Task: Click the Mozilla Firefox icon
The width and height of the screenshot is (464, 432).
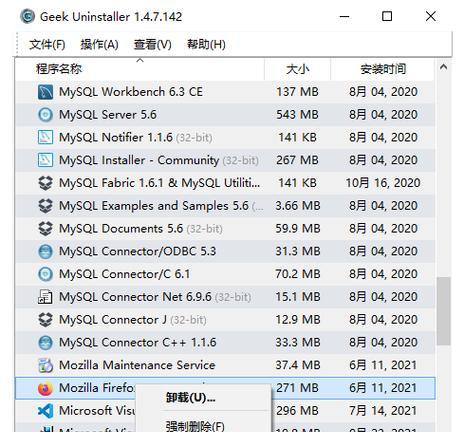Action: (45, 388)
